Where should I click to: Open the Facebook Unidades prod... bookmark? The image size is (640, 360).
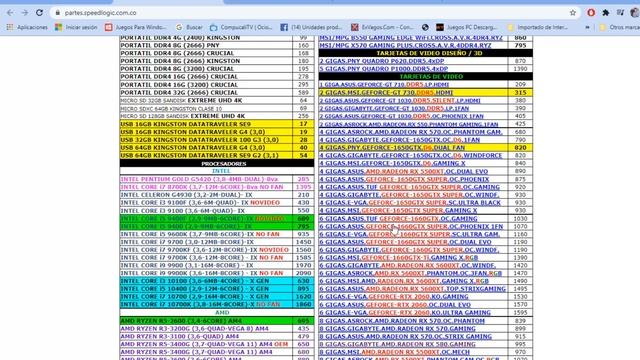point(311,27)
